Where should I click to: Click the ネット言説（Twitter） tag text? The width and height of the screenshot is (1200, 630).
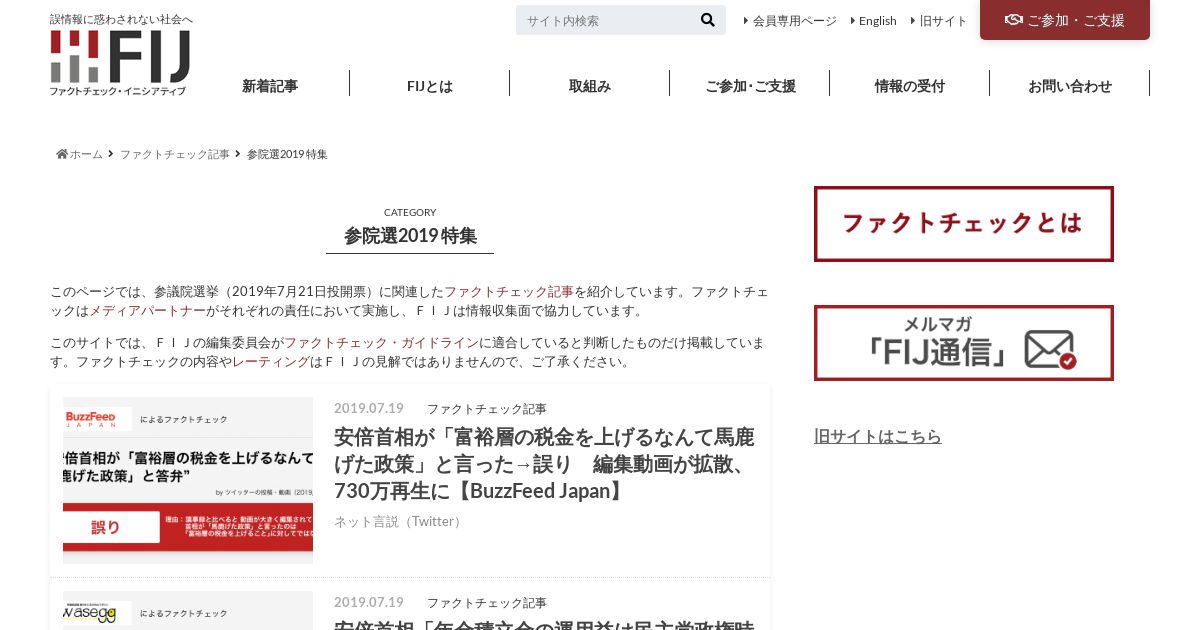[400, 521]
